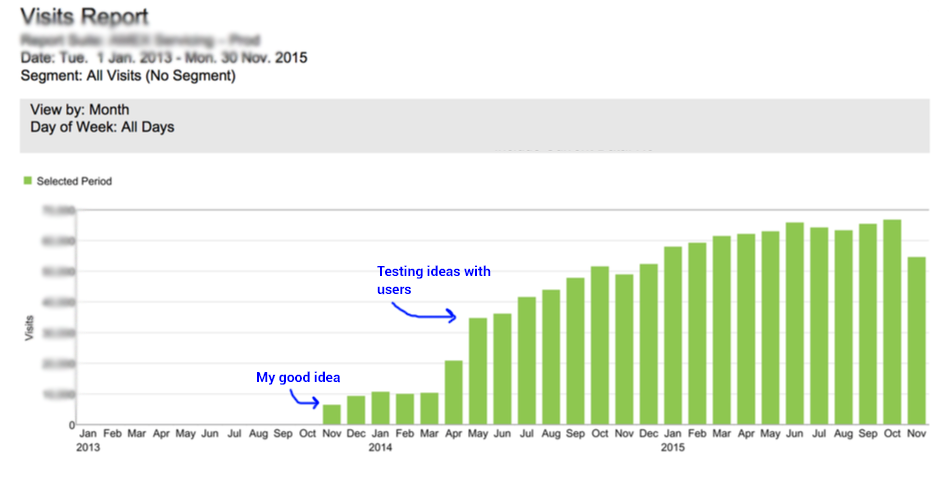Select the September 2014 bar
949x480 pixels.
click(576, 351)
